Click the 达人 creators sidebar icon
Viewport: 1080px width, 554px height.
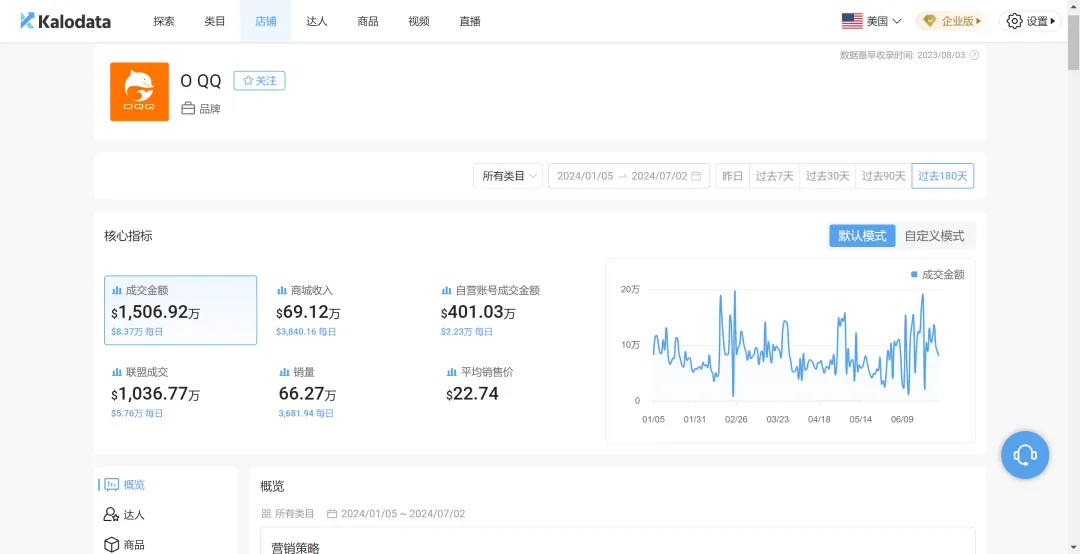tap(112, 515)
